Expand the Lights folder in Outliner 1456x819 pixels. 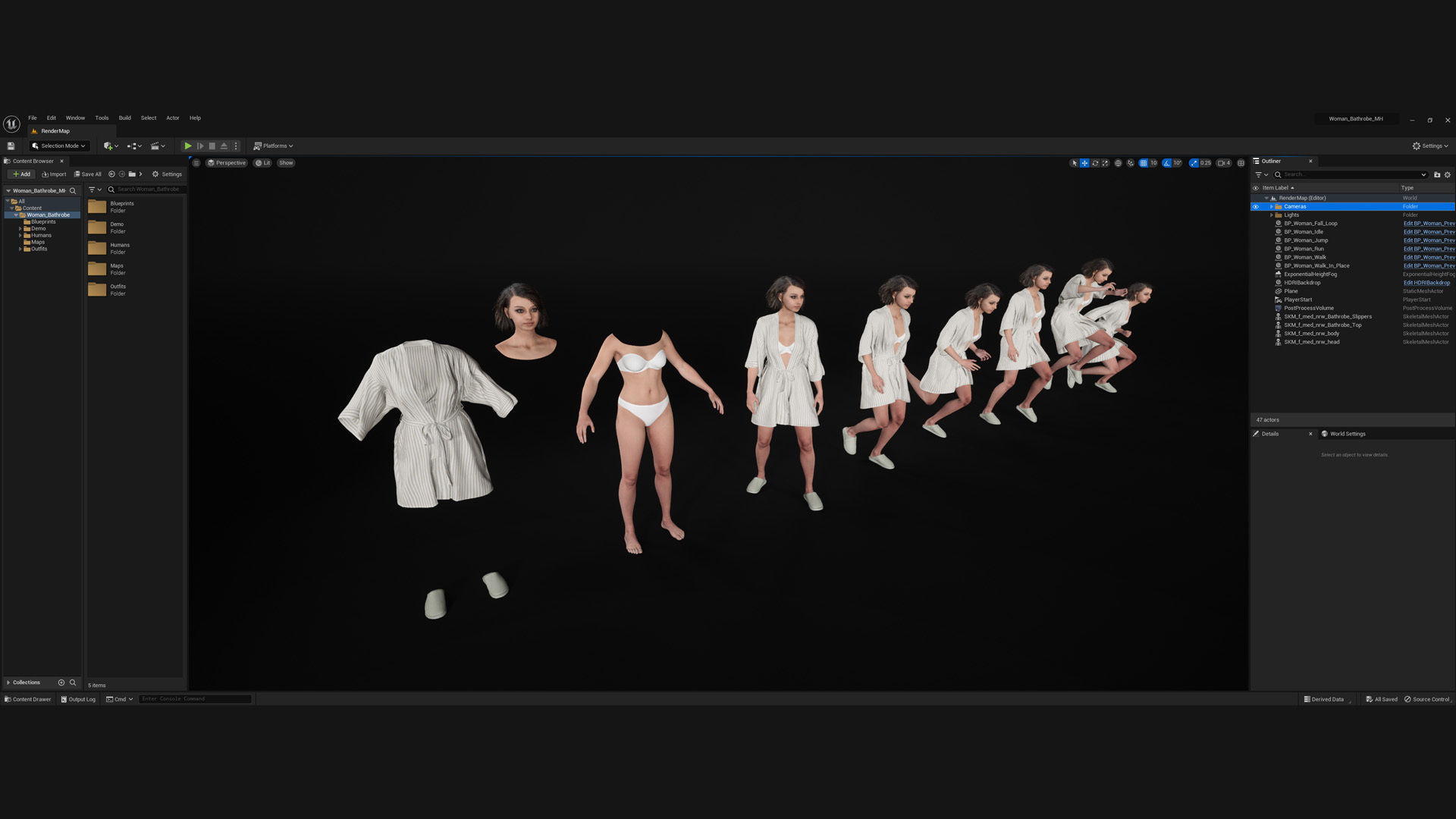pyautogui.click(x=1272, y=215)
